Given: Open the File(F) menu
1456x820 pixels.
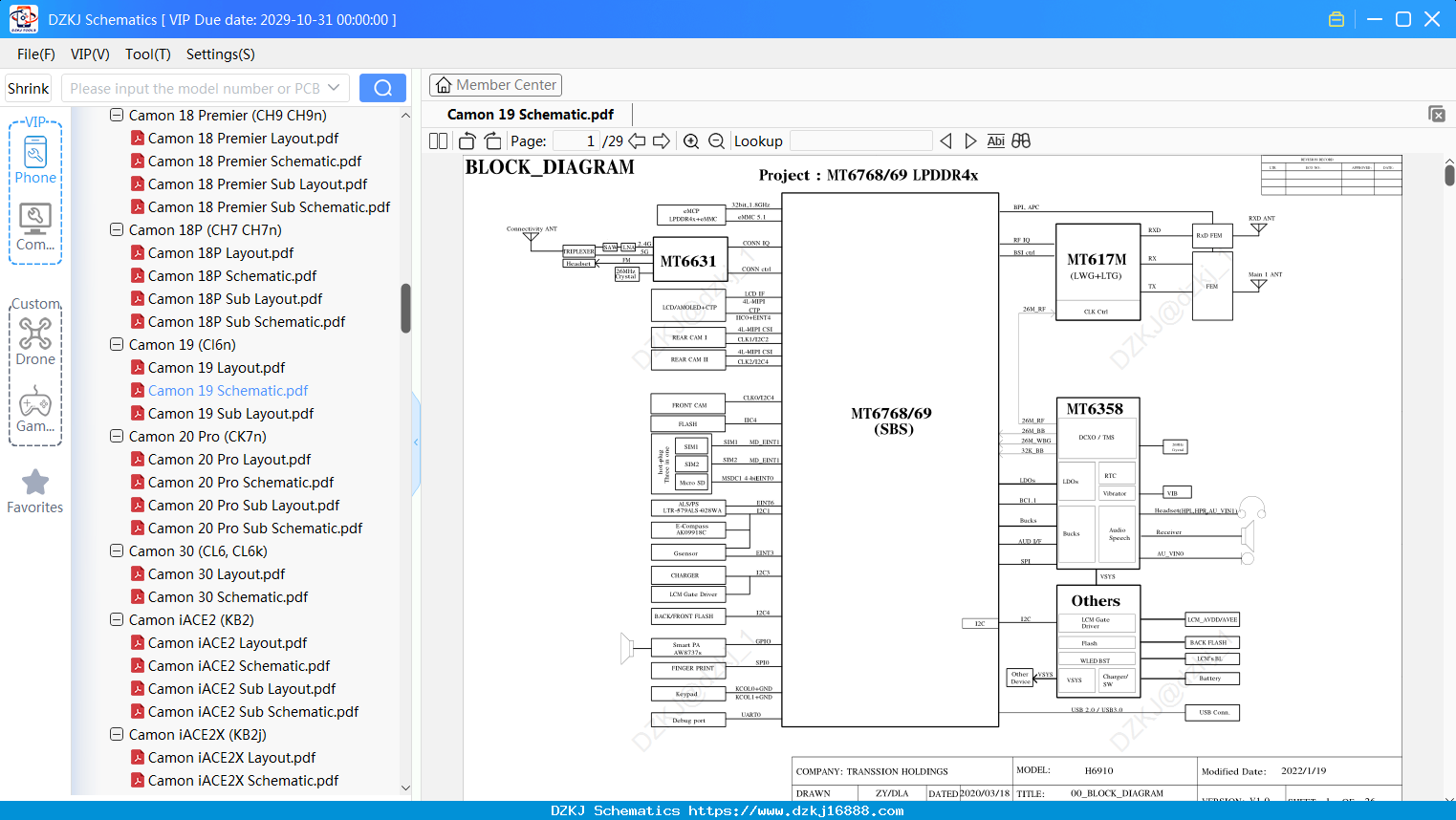Looking at the screenshot, I should (36, 54).
